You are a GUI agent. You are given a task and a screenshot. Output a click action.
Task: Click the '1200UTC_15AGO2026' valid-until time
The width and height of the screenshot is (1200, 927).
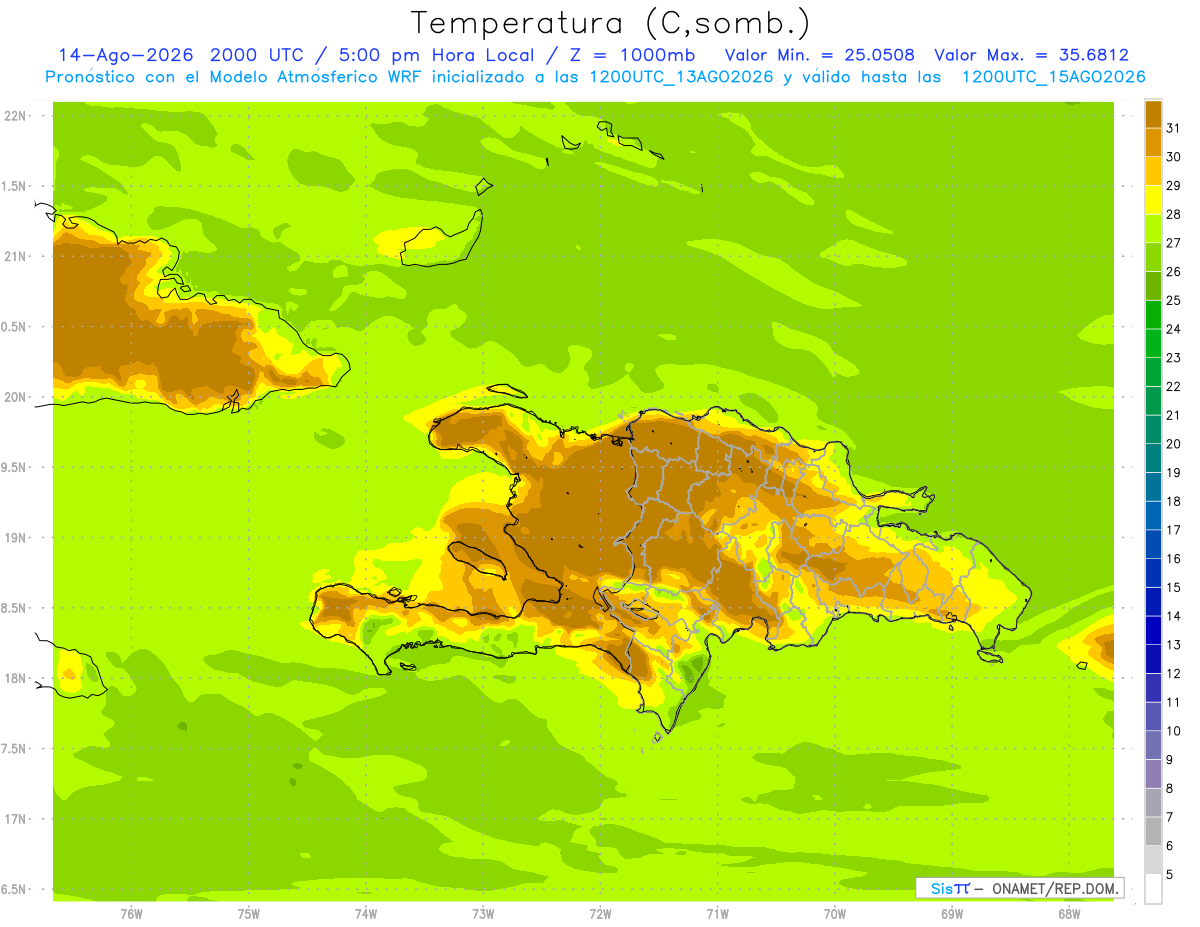[x=1053, y=77]
